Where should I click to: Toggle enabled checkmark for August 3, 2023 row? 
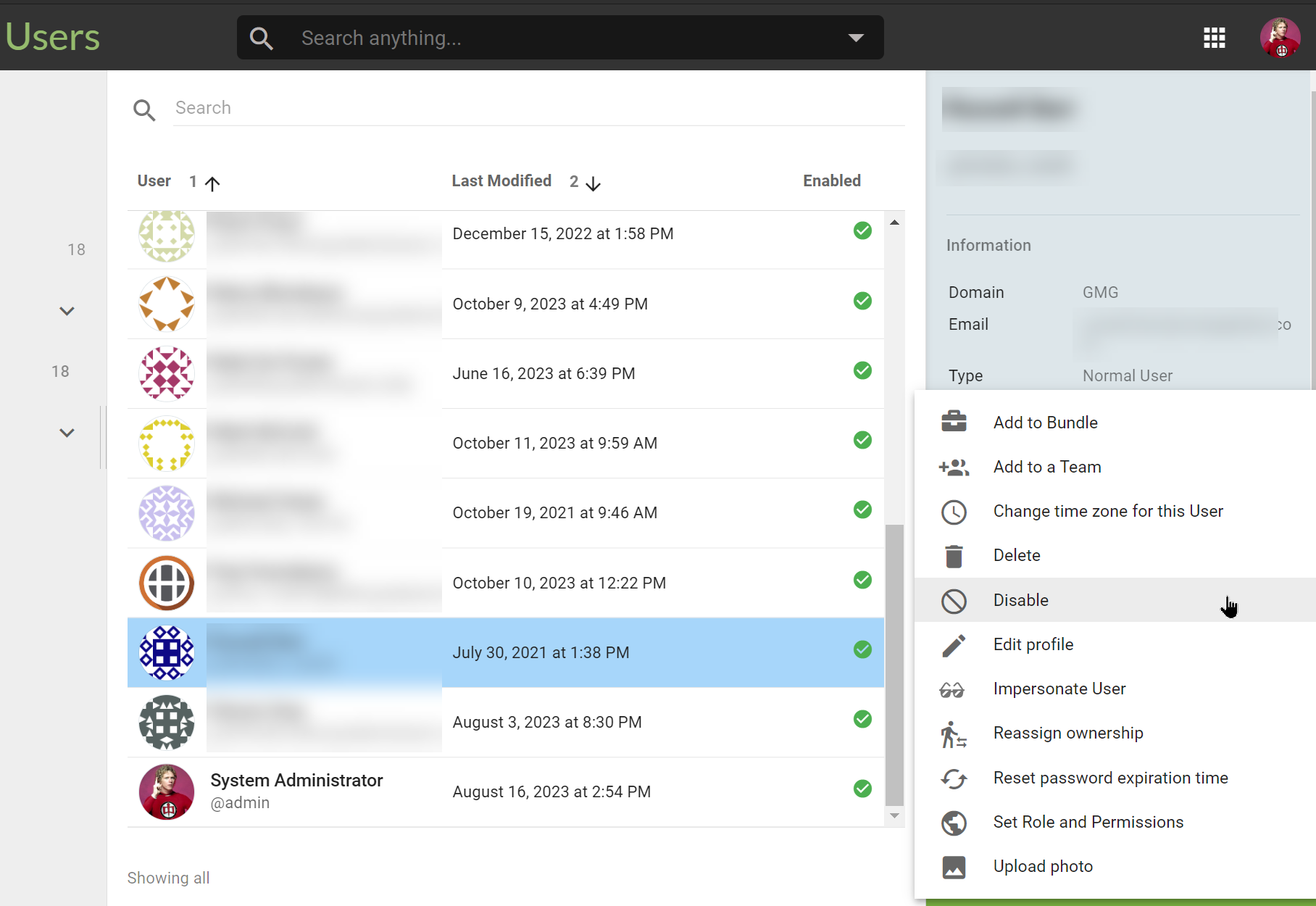(862, 719)
